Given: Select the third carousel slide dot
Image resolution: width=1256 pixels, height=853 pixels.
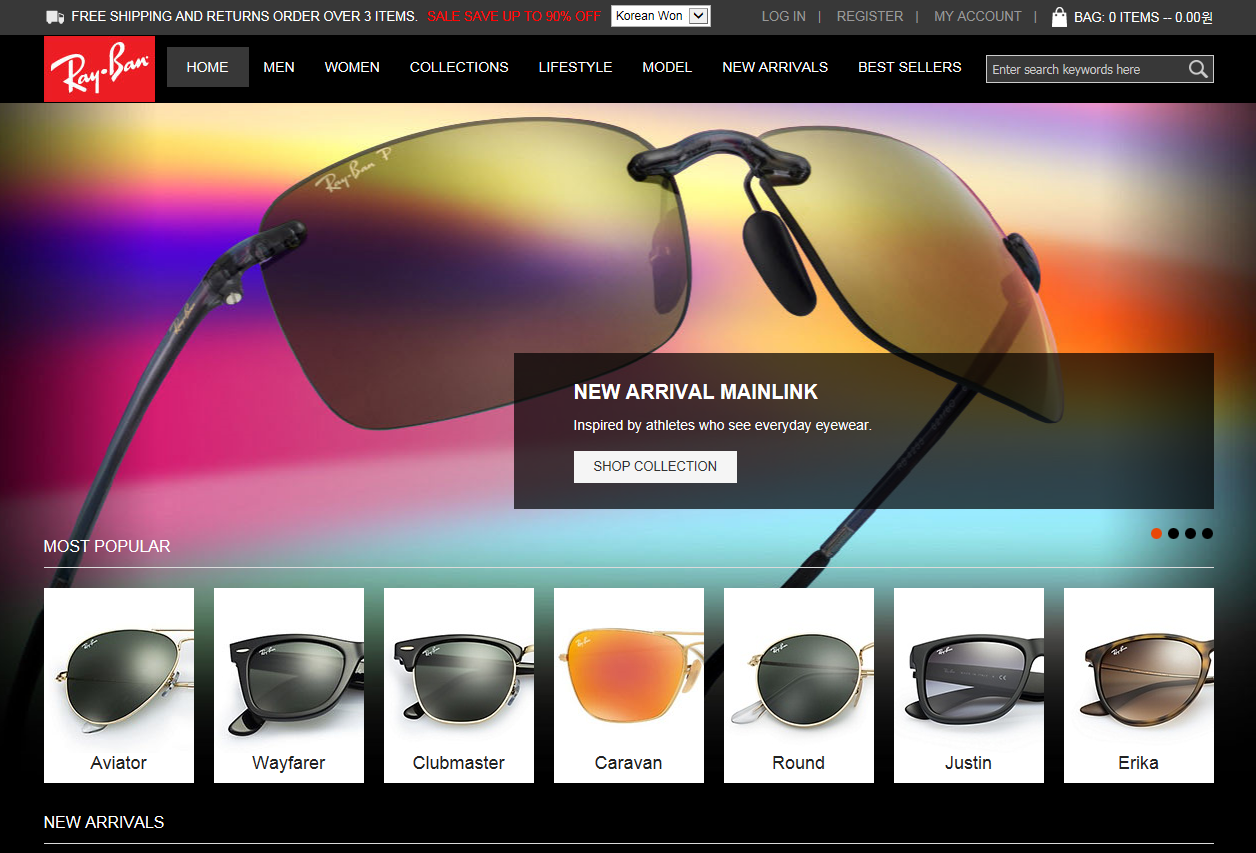Looking at the screenshot, I should point(1190,533).
